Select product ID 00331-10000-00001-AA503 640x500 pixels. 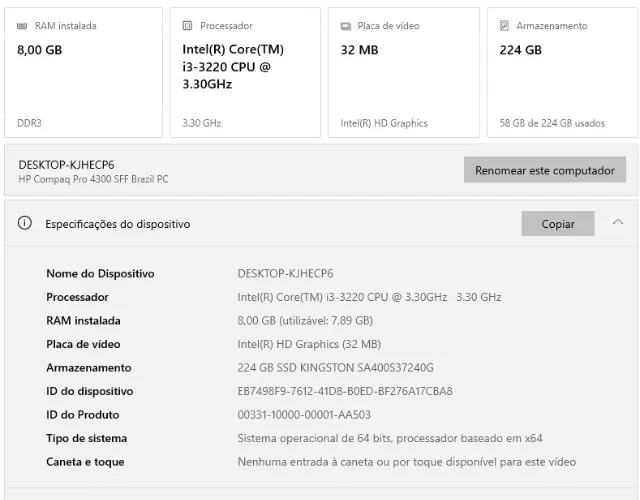pyautogui.click(x=304, y=415)
